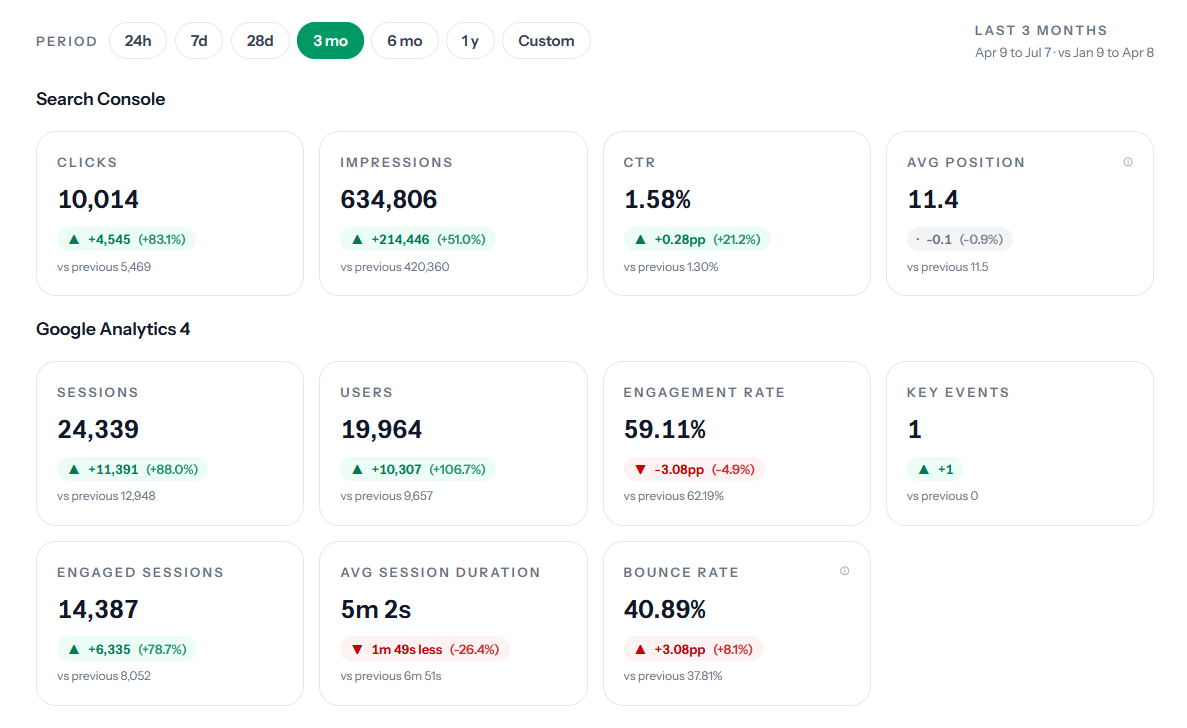This screenshot has width=1187, height=728.
Task: Click the Users value 19,964
Action: click(x=382, y=430)
